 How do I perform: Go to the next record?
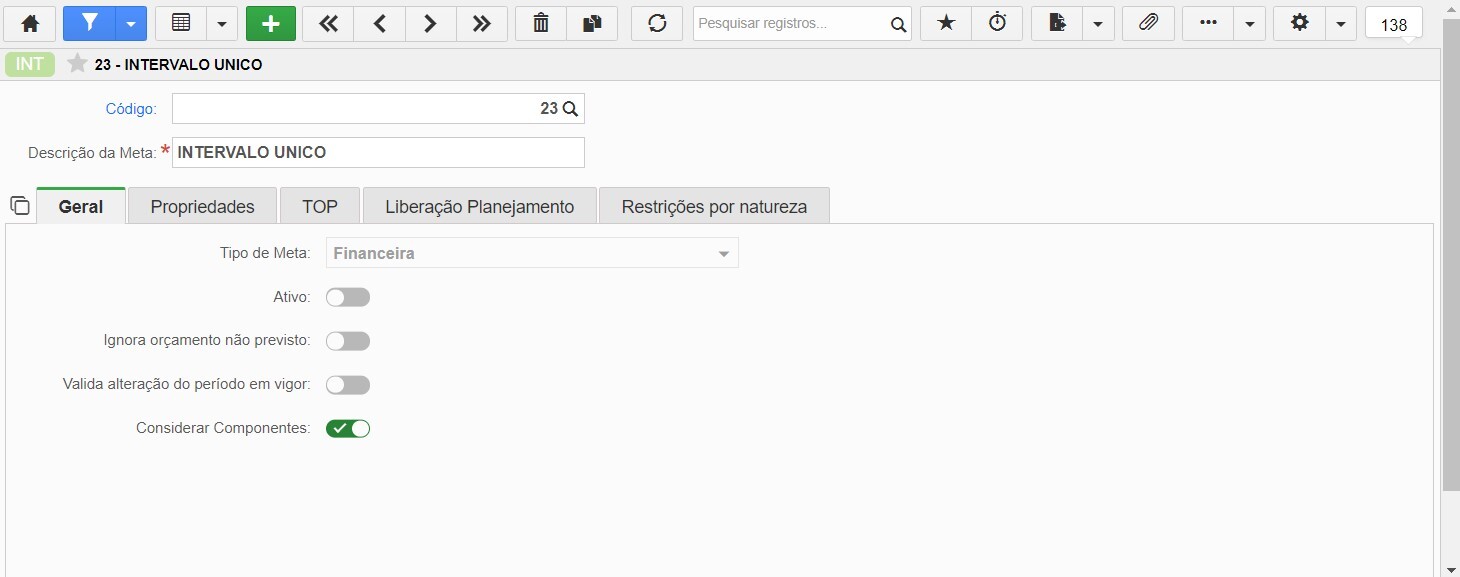(430, 23)
